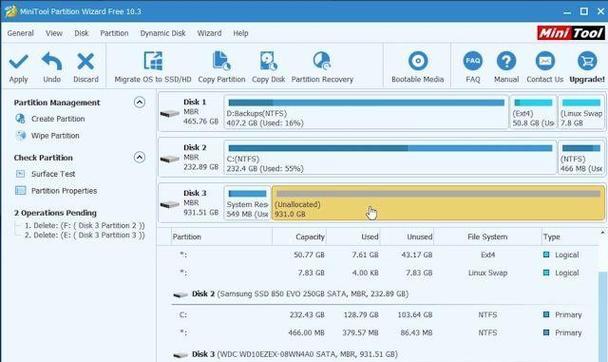
Task: Sort by the File System column header
Action: (x=487, y=237)
